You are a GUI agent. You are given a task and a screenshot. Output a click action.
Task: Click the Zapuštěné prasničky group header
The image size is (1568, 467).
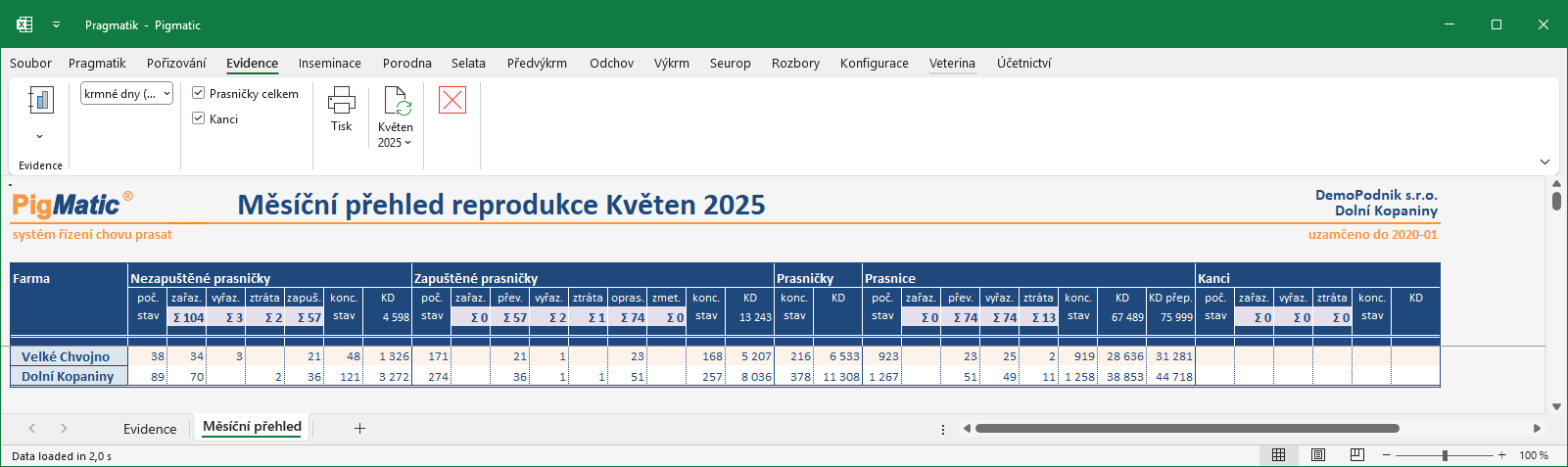click(476, 278)
